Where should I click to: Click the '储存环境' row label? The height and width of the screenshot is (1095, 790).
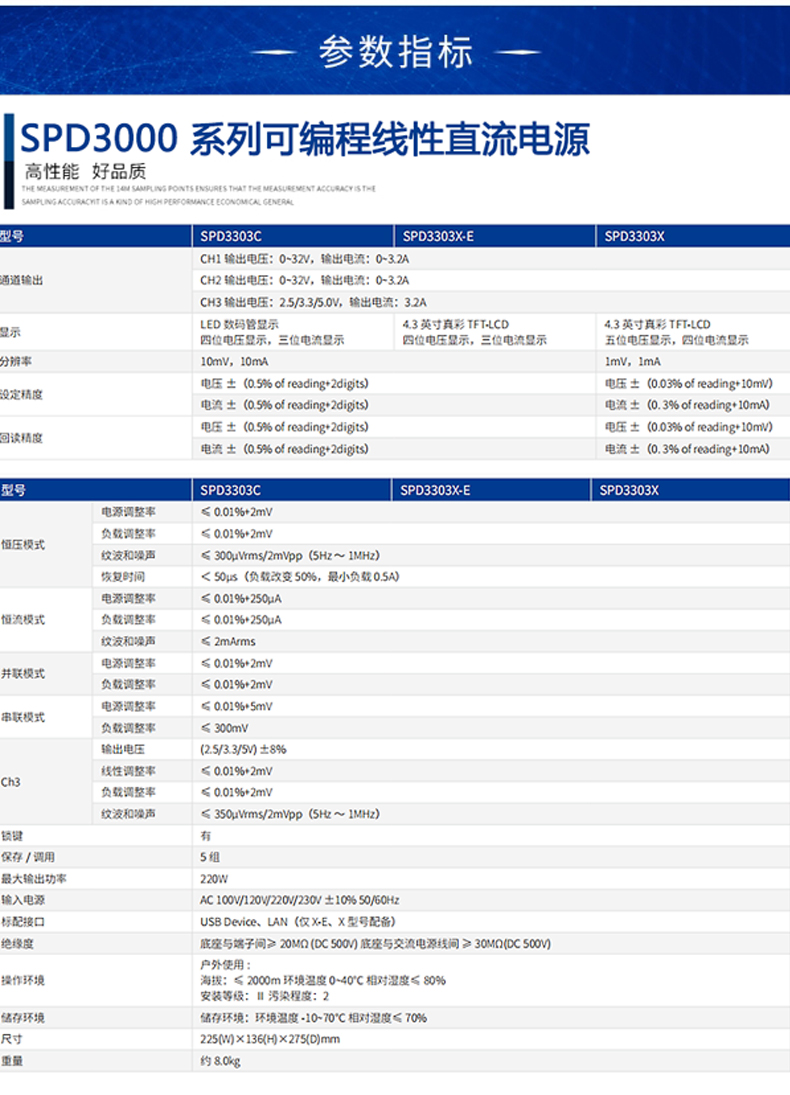point(22,1018)
